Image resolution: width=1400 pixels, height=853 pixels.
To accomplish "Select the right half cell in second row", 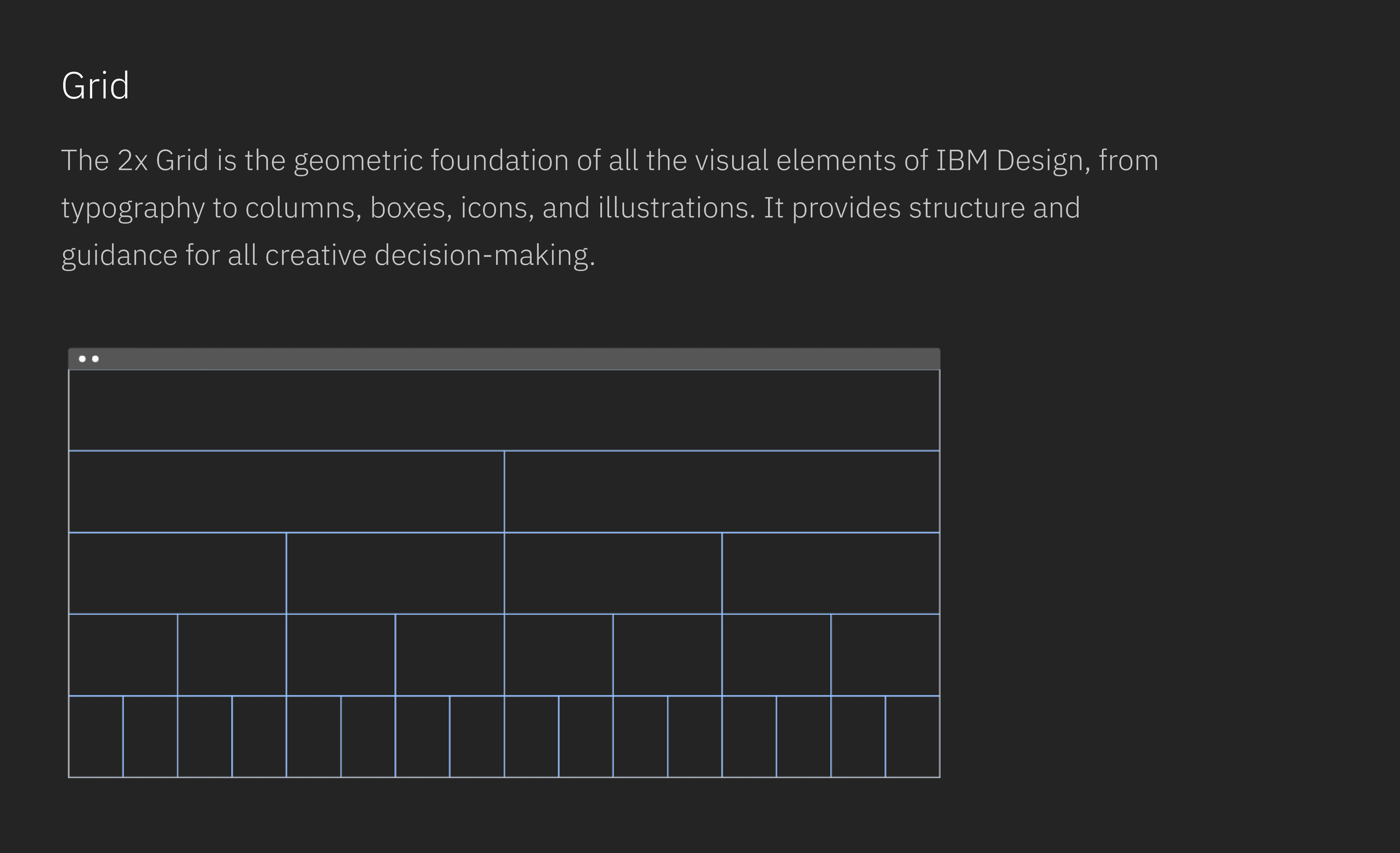I will pos(722,492).
